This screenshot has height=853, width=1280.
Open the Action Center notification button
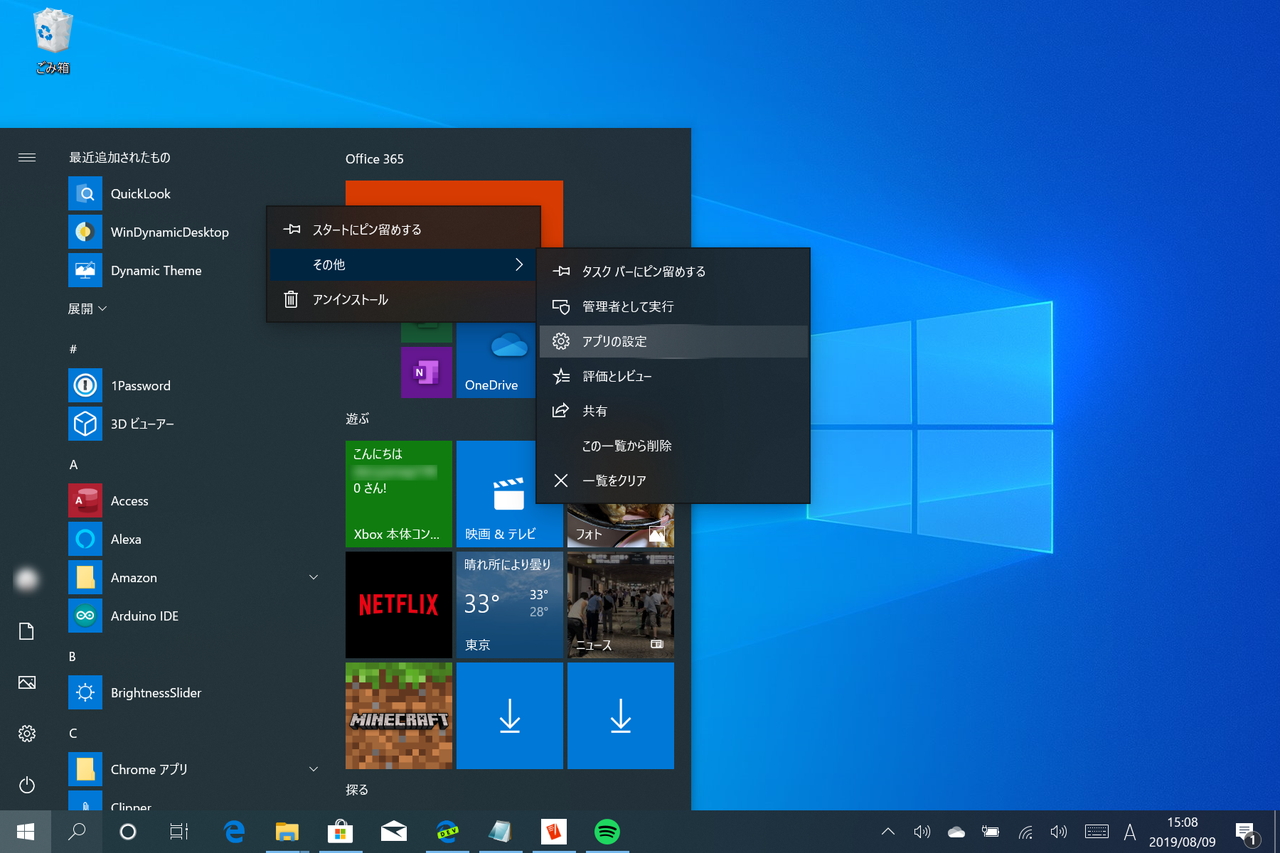coord(1247,832)
